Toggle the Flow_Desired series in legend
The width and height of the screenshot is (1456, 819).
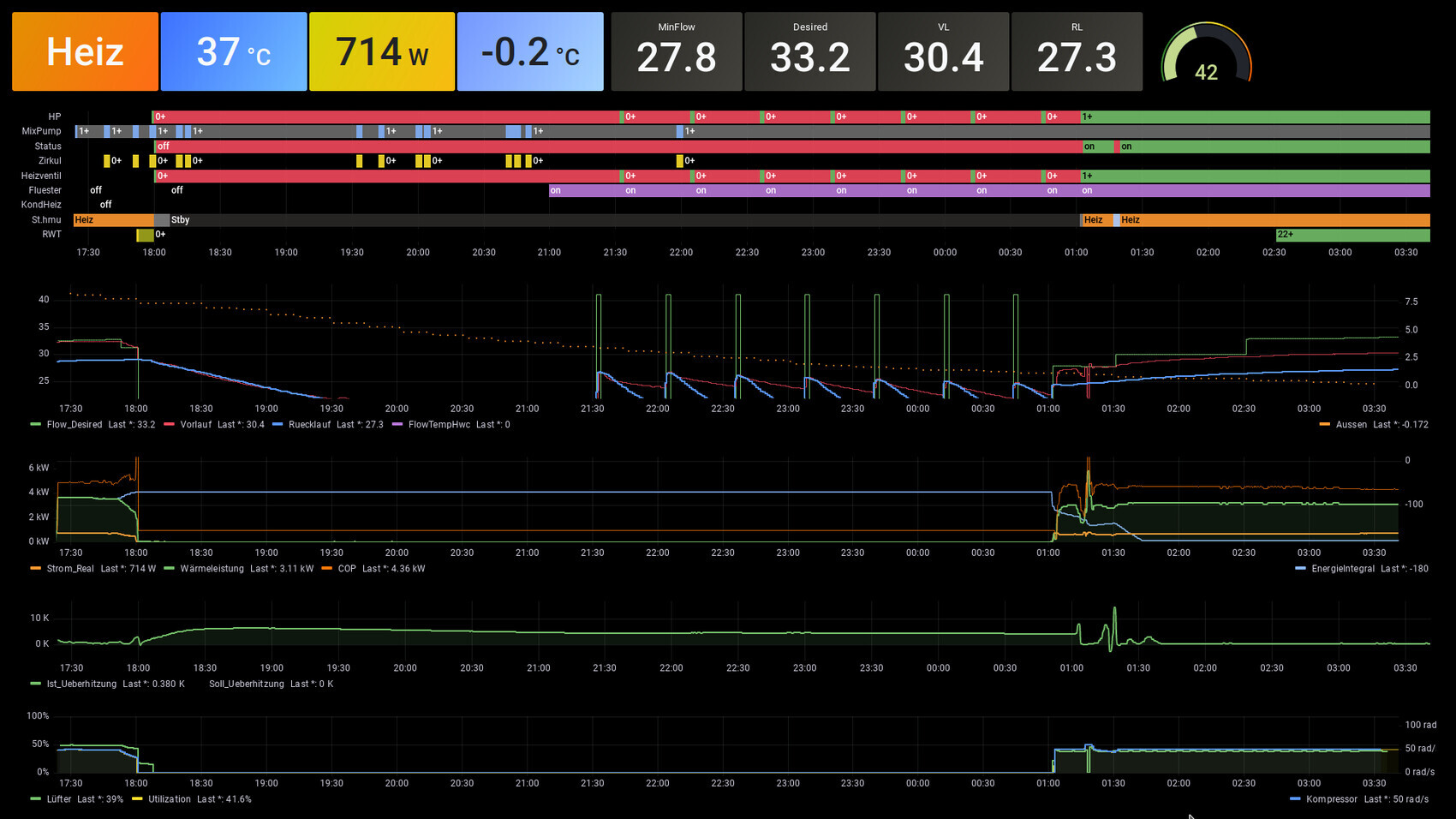75,425
